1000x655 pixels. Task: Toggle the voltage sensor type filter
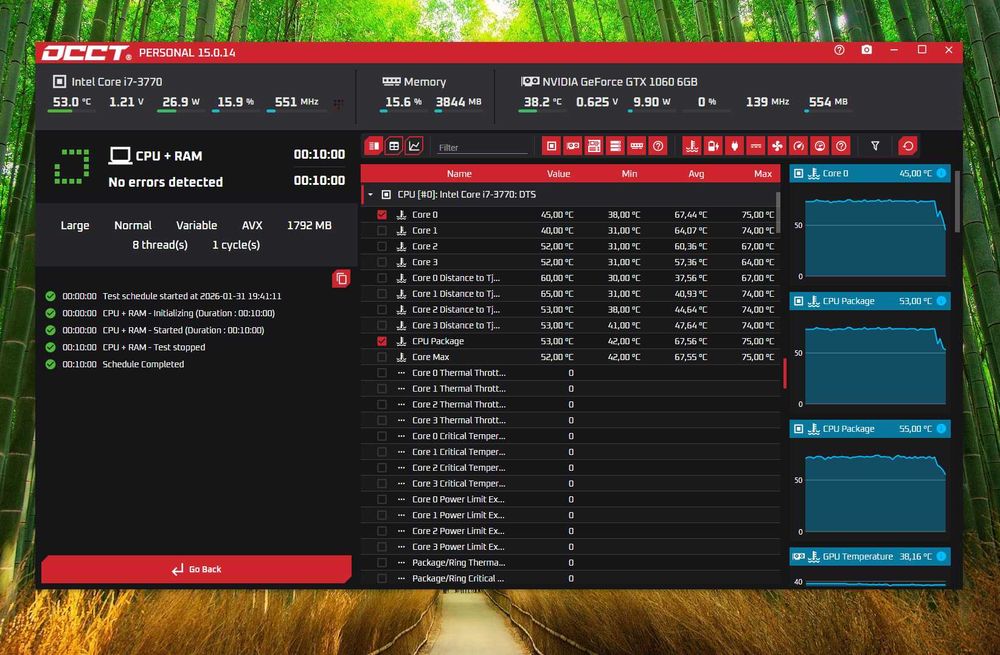click(713, 146)
